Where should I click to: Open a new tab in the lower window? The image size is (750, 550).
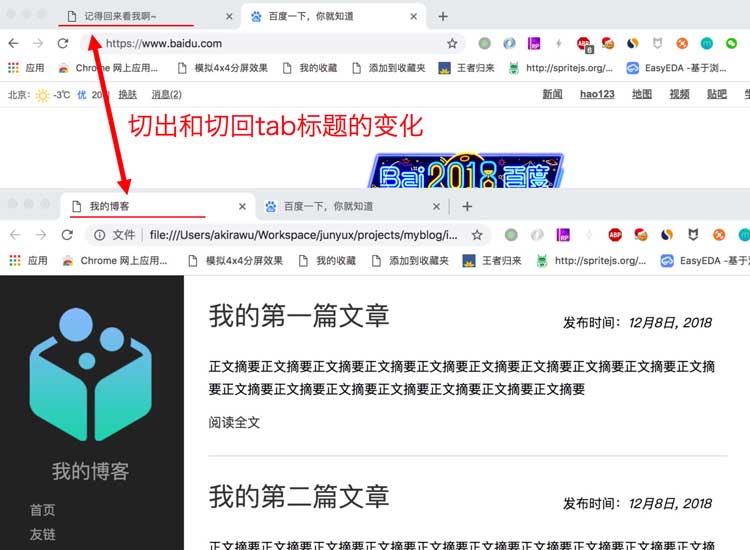pyautogui.click(x=467, y=207)
